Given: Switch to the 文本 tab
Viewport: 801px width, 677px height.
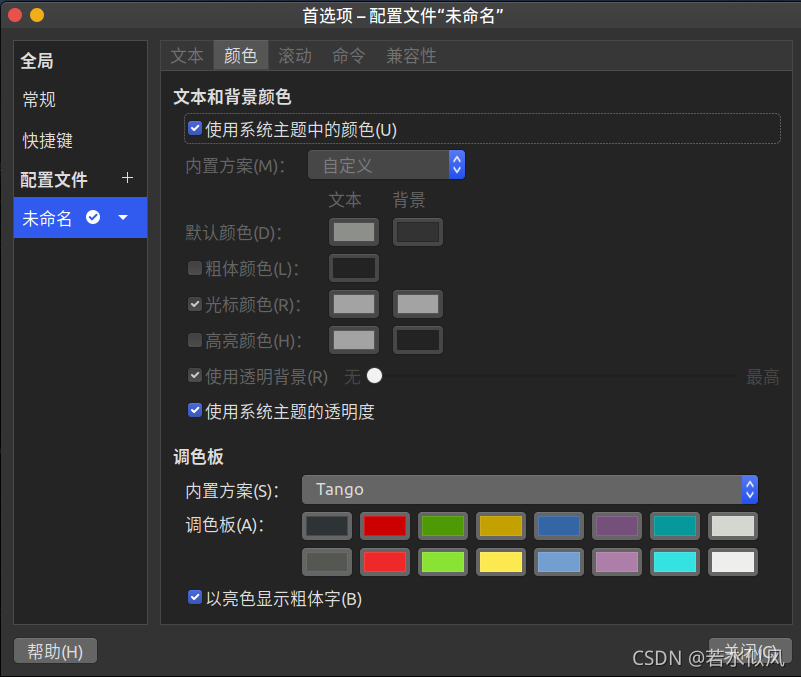Looking at the screenshot, I should tap(186, 55).
